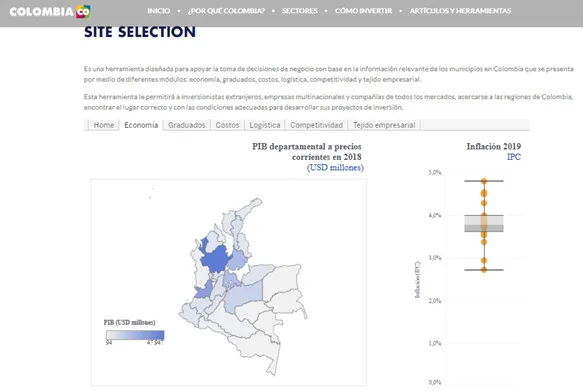583x391 pixels.
Task: Click the '2,0%' axis label
Action: click(435, 300)
